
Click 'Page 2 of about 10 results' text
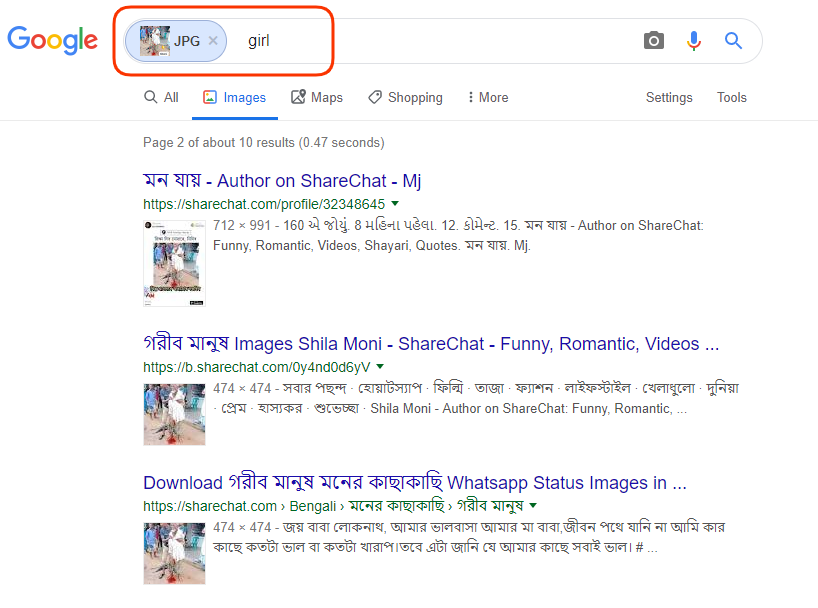point(263,142)
